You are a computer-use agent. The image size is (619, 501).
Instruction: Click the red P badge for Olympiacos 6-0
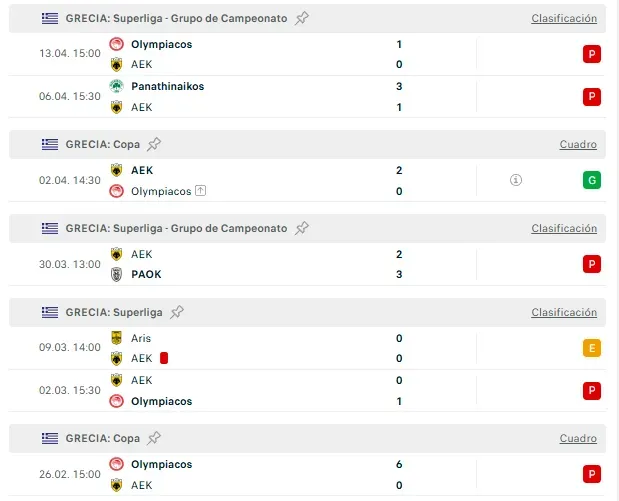pos(592,474)
